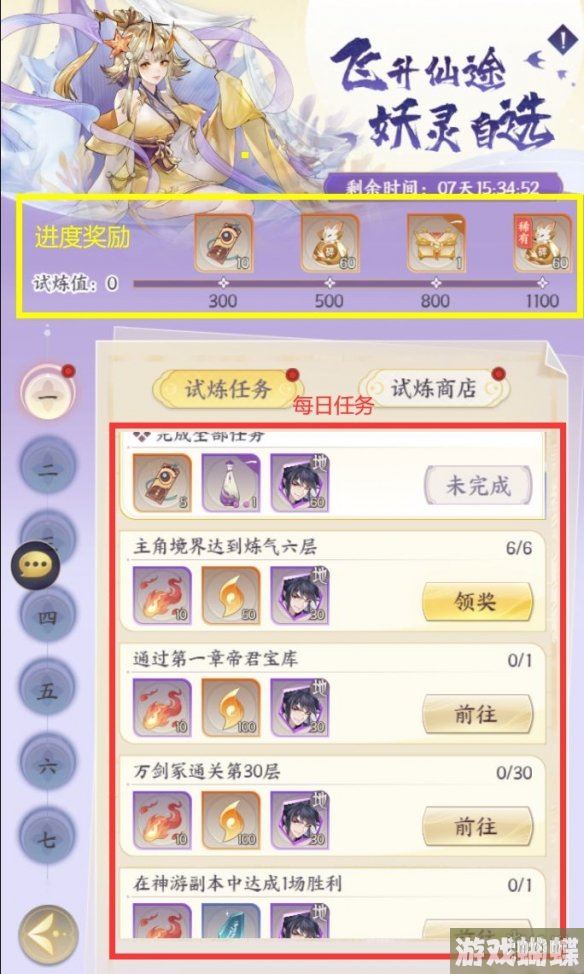Claim reward with the 领奖 button
Screen dimensions: 584x974
[x=477, y=602]
